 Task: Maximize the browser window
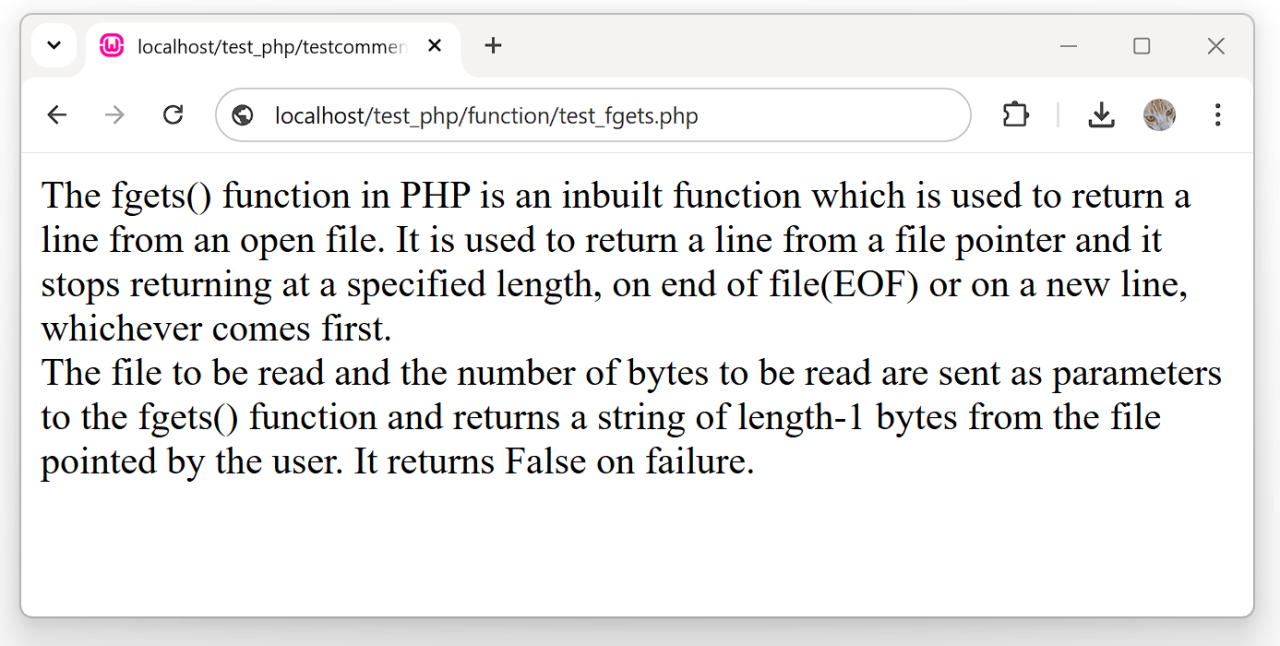1142,46
